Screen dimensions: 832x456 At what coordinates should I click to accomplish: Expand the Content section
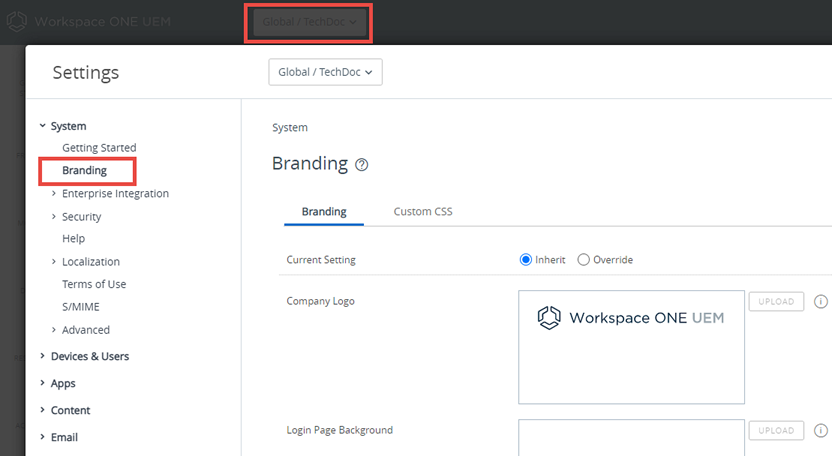tap(42, 410)
